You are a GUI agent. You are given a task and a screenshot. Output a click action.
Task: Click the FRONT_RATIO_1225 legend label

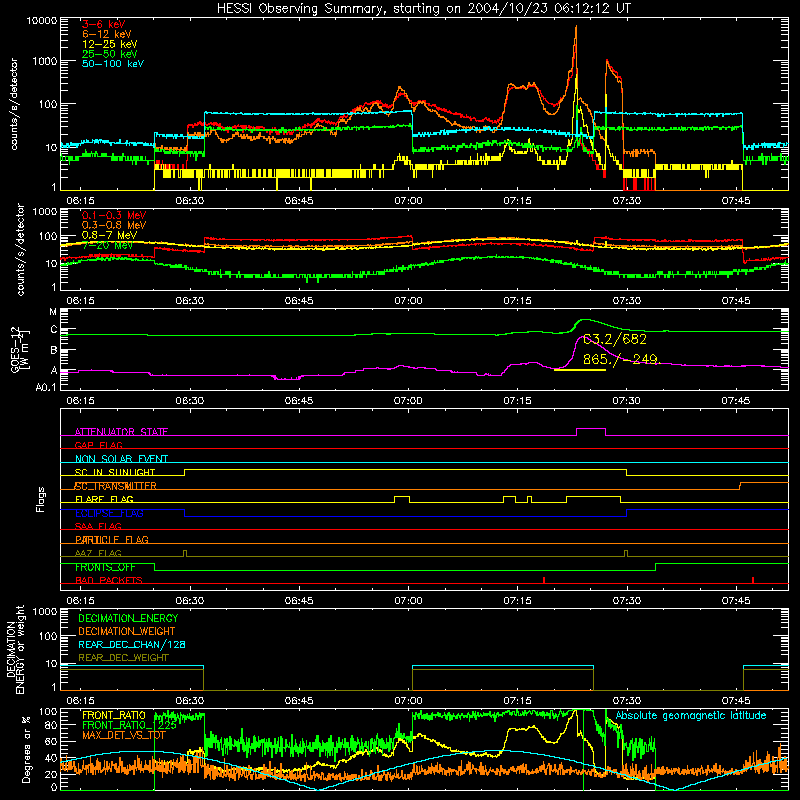coord(129,725)
